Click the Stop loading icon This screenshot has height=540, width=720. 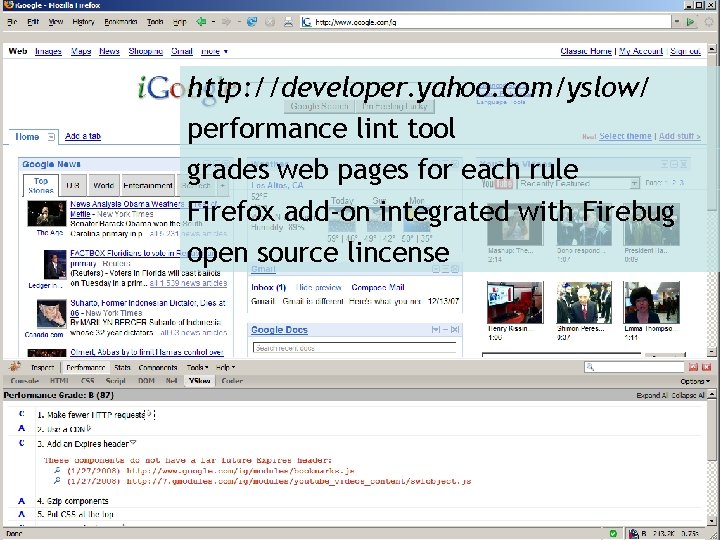pos(270,22)
